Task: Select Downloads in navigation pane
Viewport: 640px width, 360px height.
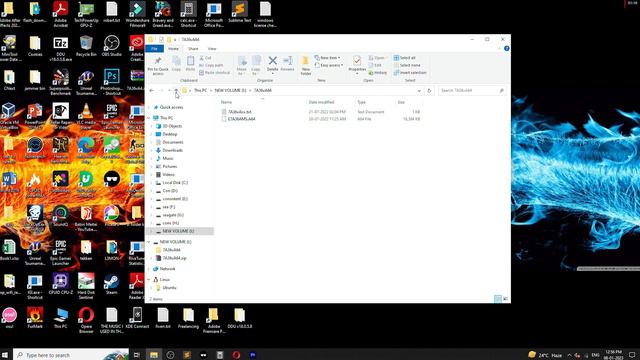Action: click(x=172, y=150)
